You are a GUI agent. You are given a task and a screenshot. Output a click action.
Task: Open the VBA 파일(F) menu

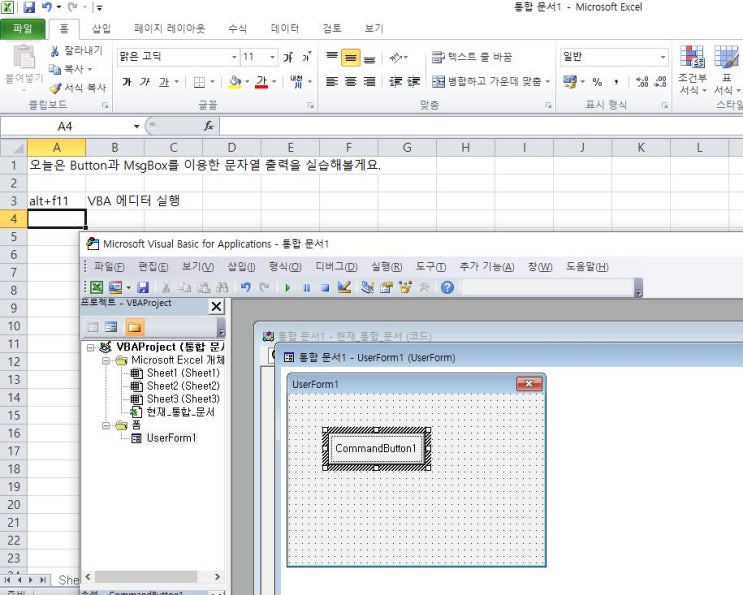[109, 267]
